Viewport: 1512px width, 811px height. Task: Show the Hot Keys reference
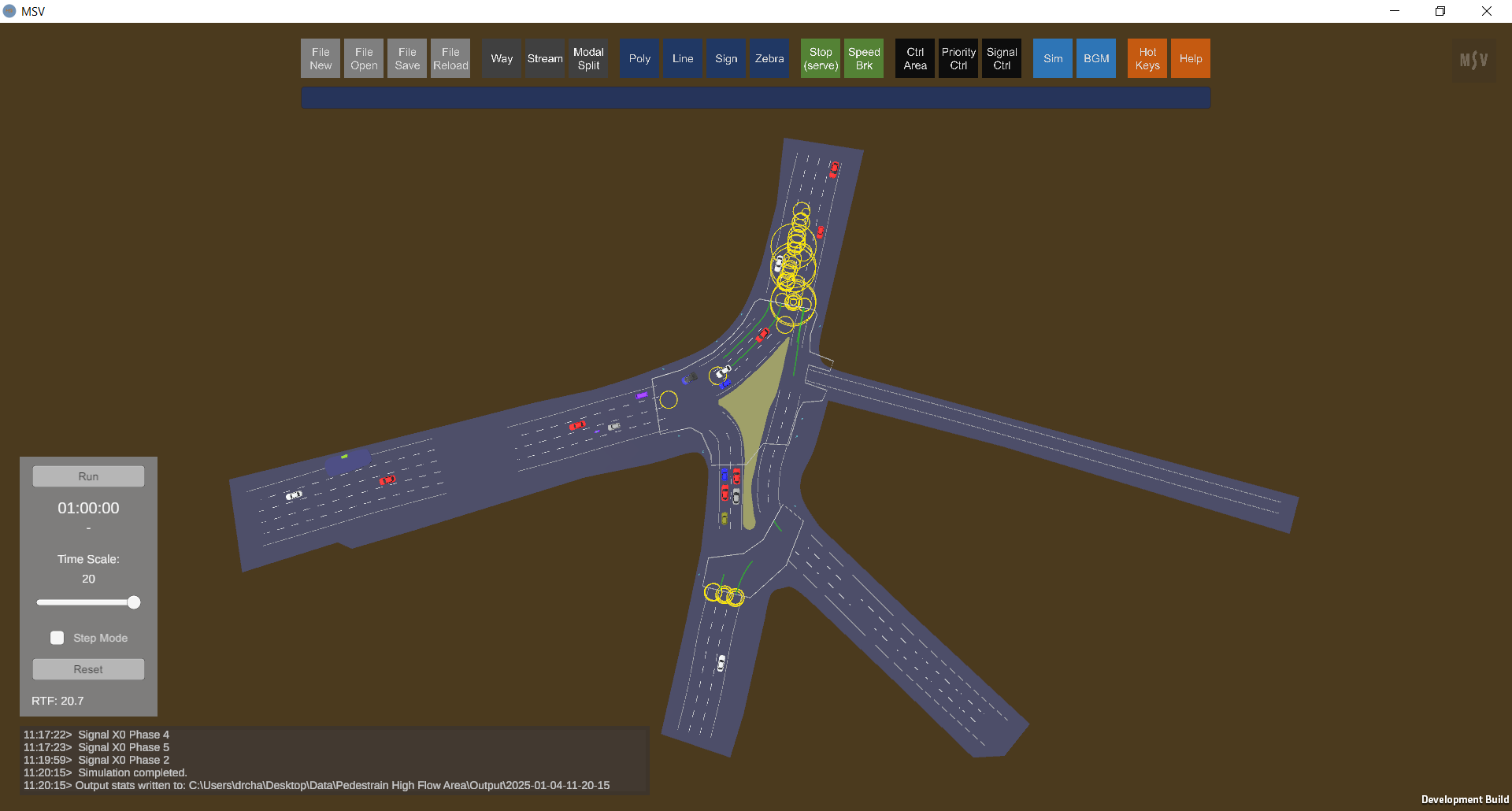(x=1147, y=59)
